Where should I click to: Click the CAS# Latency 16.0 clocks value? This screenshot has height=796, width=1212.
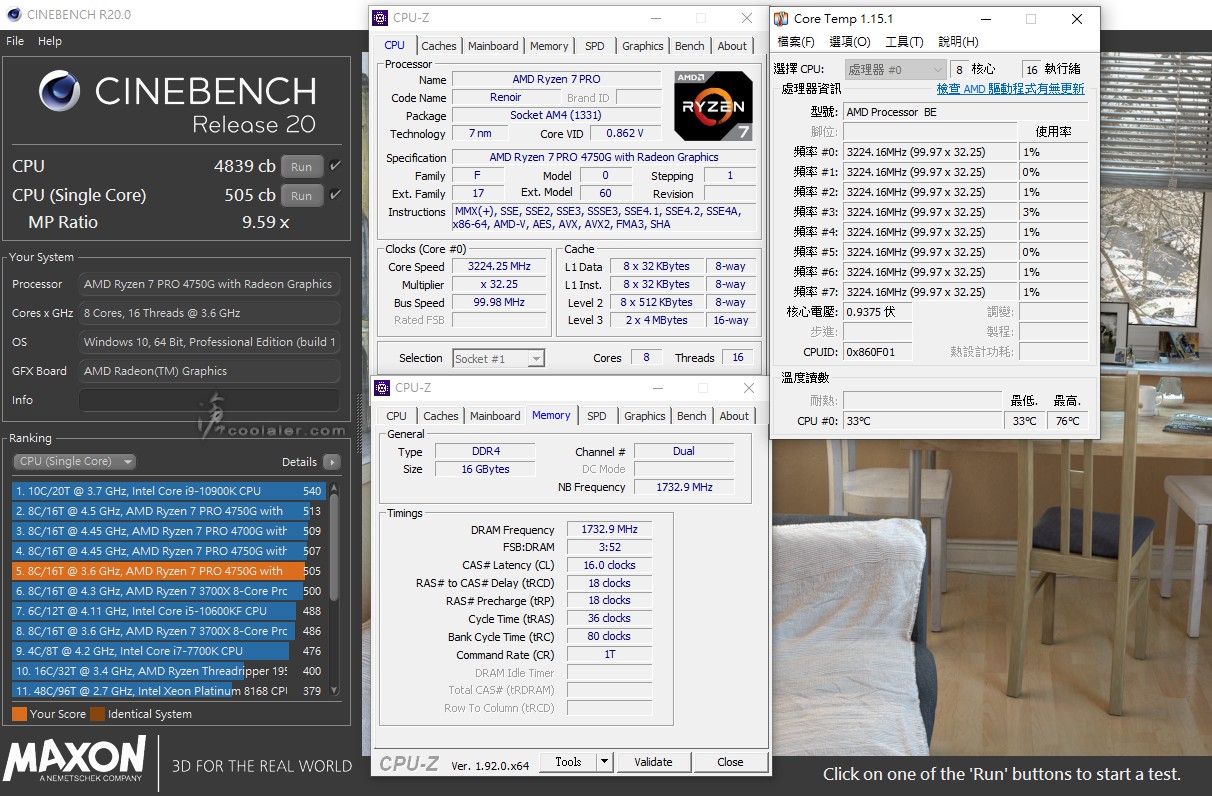pyautogui.click(x=609, y=565)
